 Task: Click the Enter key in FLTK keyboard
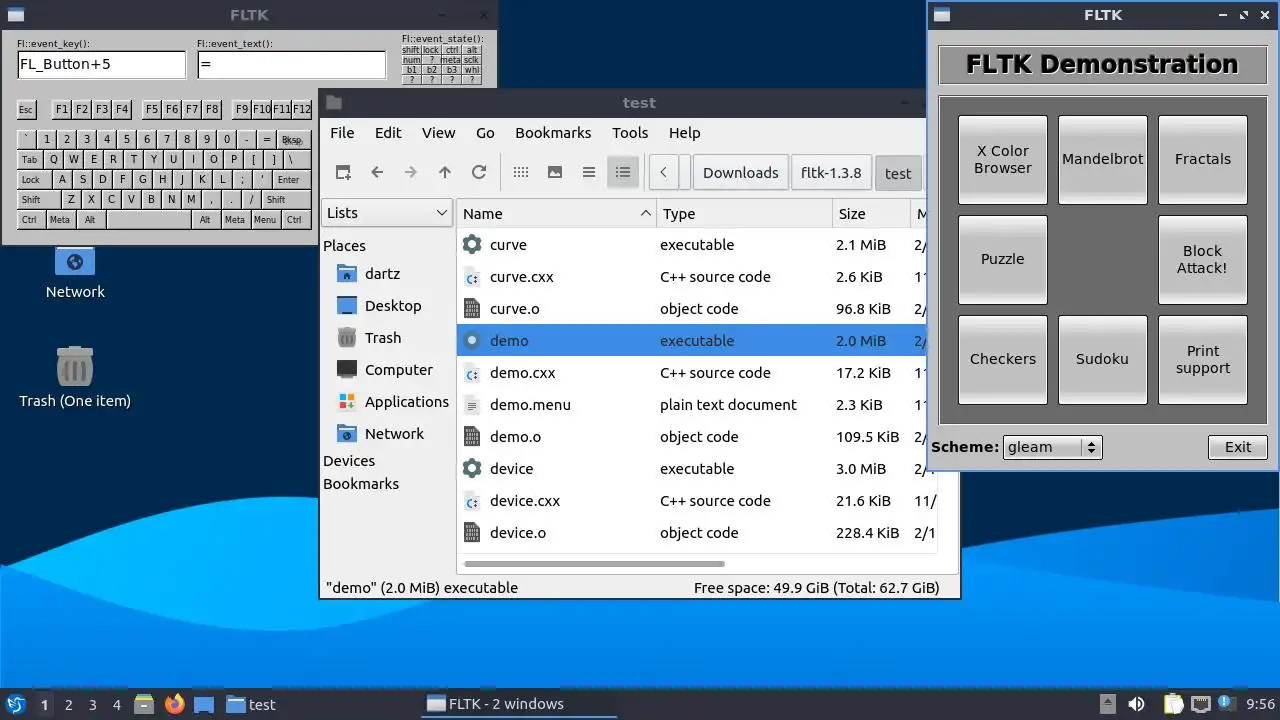tap(289, 180)
